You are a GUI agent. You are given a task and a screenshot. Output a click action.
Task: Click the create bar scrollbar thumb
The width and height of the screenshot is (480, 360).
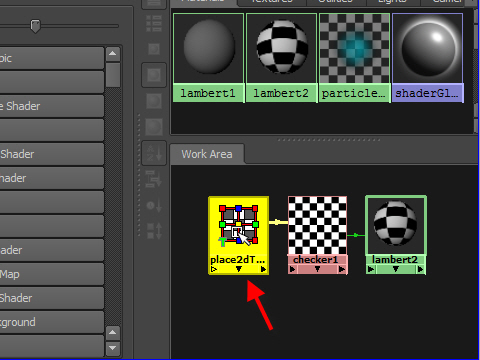click(x=113, y=75)
